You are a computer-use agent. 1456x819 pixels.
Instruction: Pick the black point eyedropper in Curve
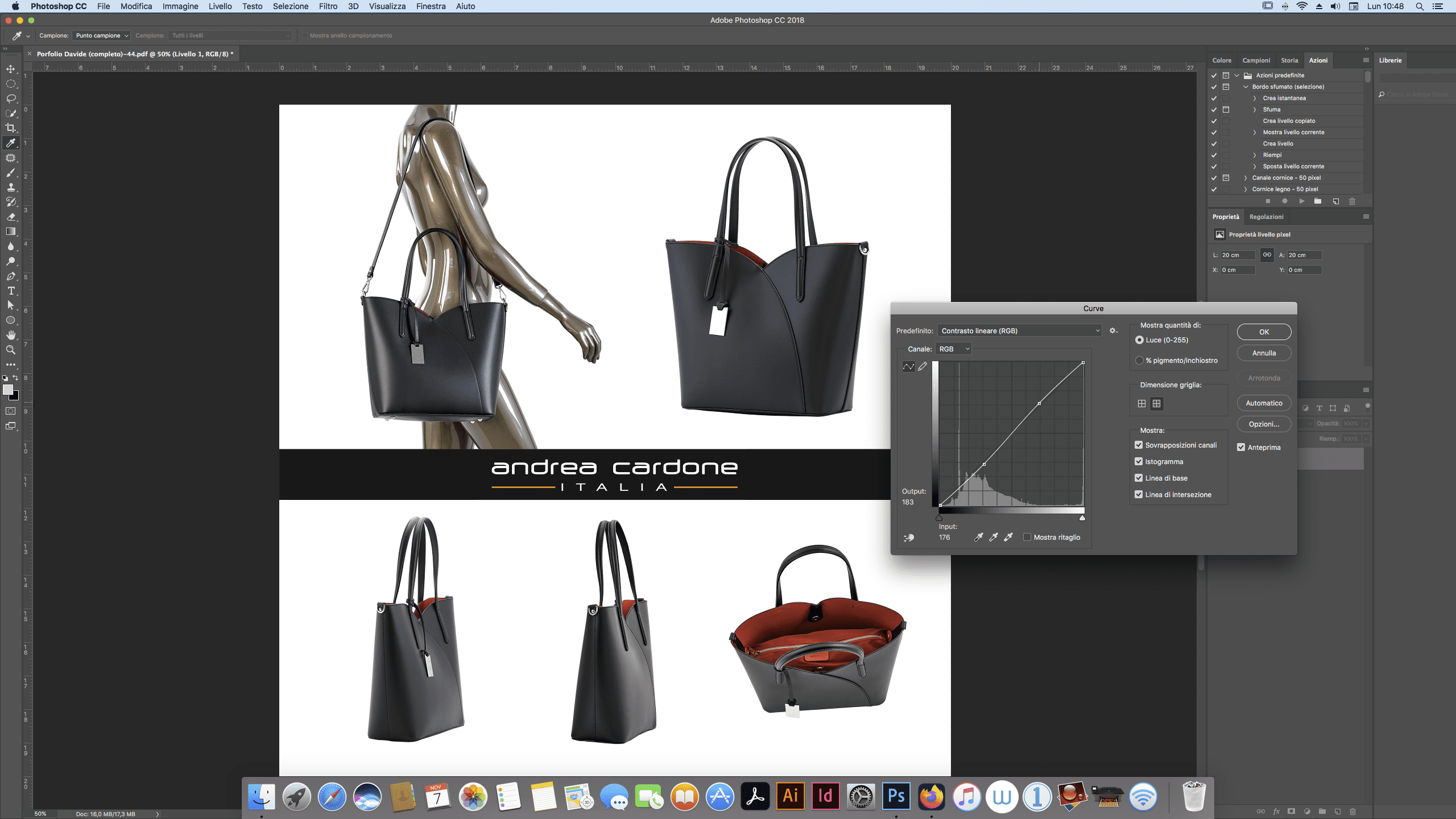[978, 537]
